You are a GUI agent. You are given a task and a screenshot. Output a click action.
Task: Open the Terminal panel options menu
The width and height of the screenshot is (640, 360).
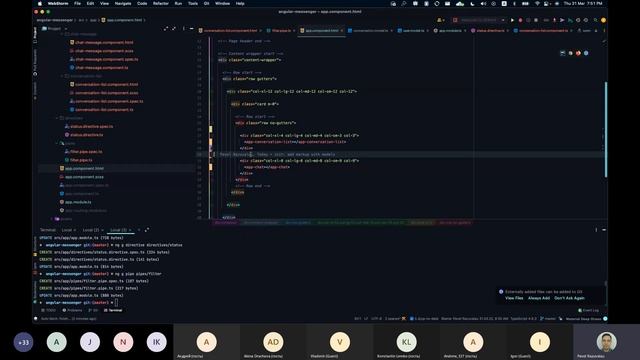(596, 230)
